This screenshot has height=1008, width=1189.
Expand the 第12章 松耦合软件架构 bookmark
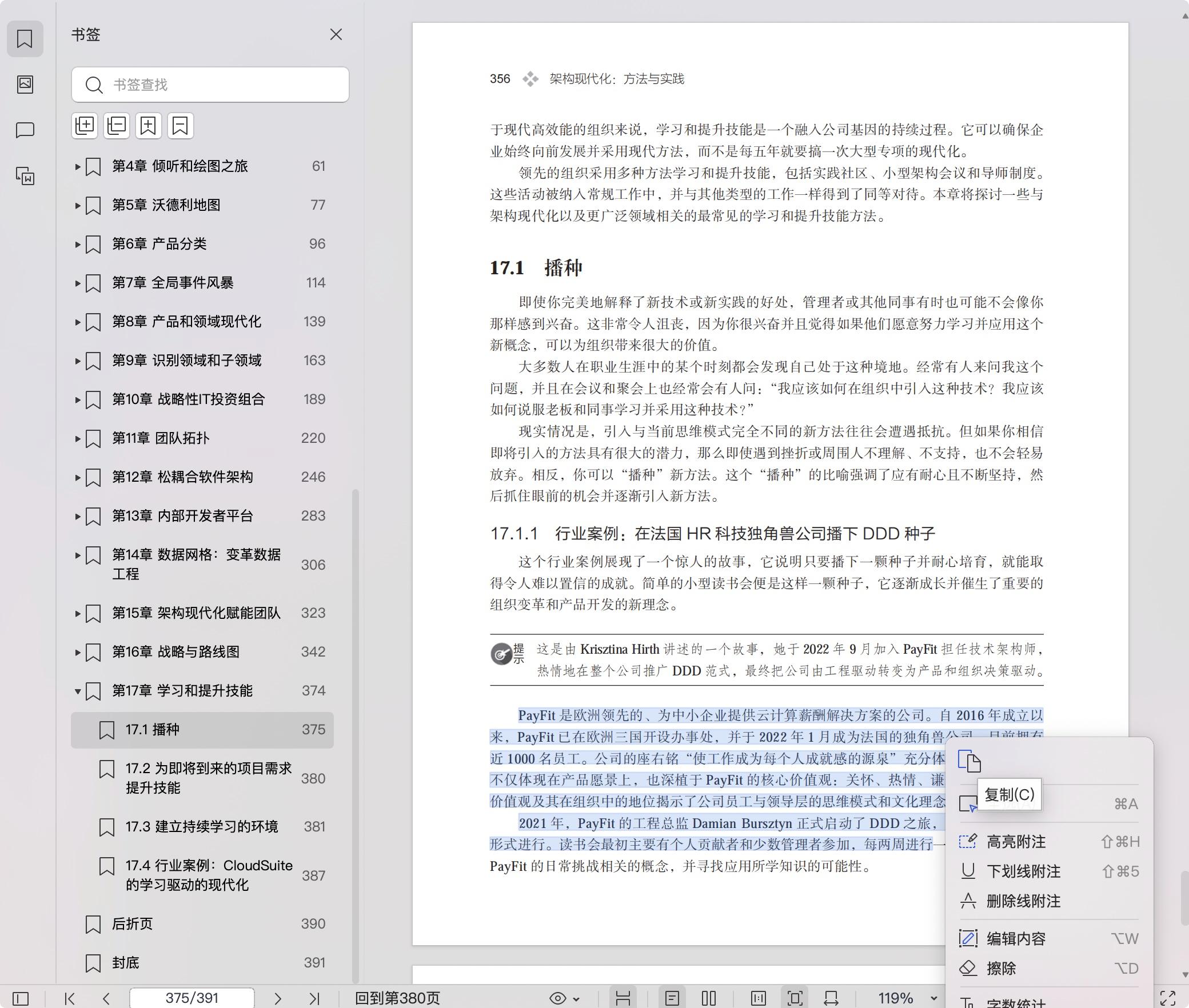(78, 477)
